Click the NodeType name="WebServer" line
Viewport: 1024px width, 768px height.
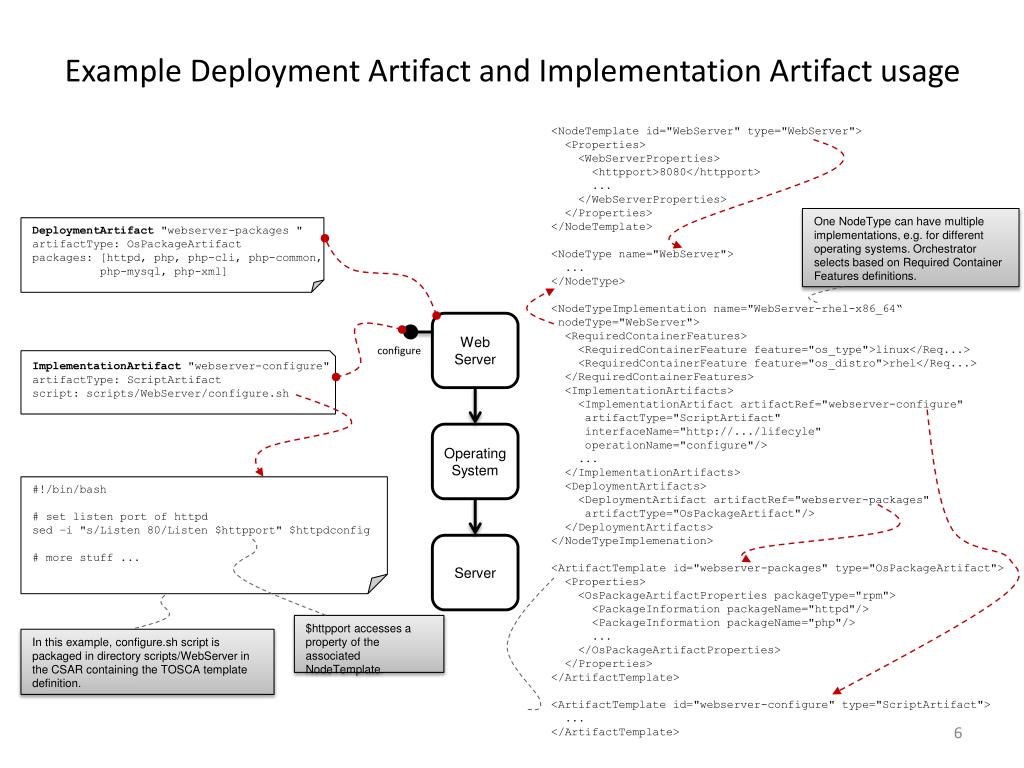click(x=642, y=254)
